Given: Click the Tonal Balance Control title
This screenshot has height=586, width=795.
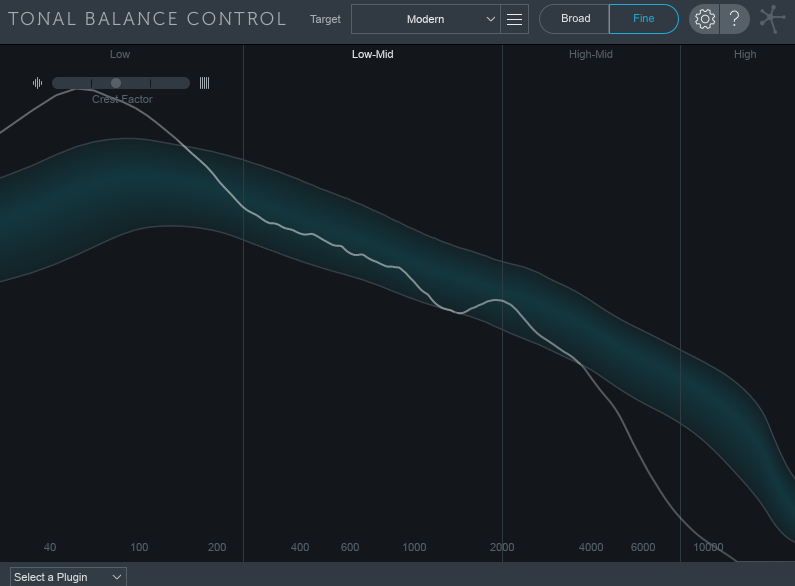Looking at the screenshot, I should 147,19.
